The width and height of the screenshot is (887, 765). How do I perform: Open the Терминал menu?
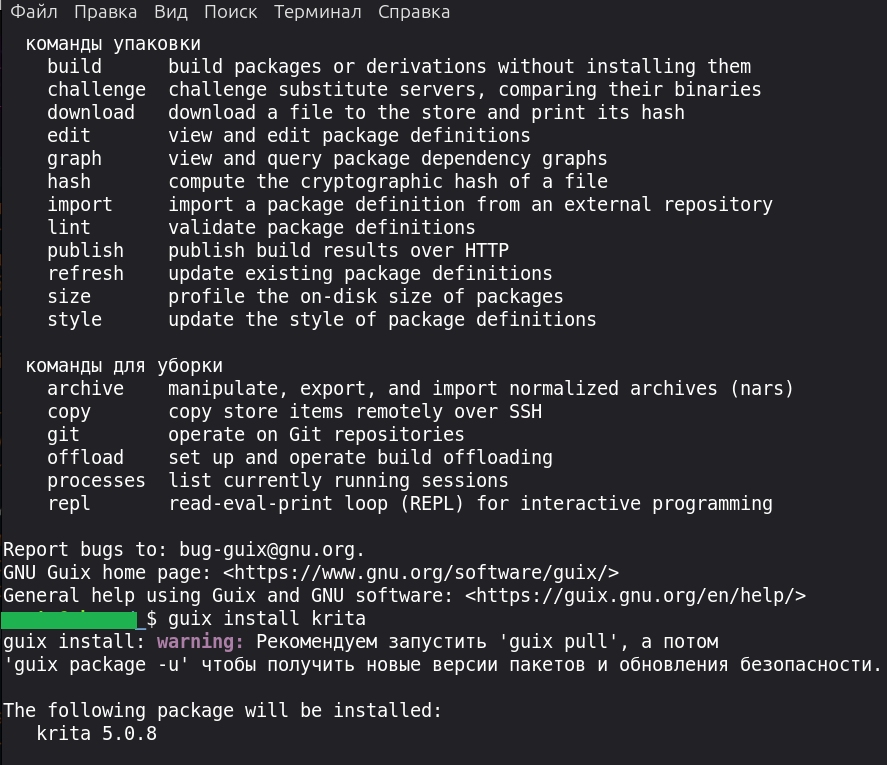(x=317, y=12)
